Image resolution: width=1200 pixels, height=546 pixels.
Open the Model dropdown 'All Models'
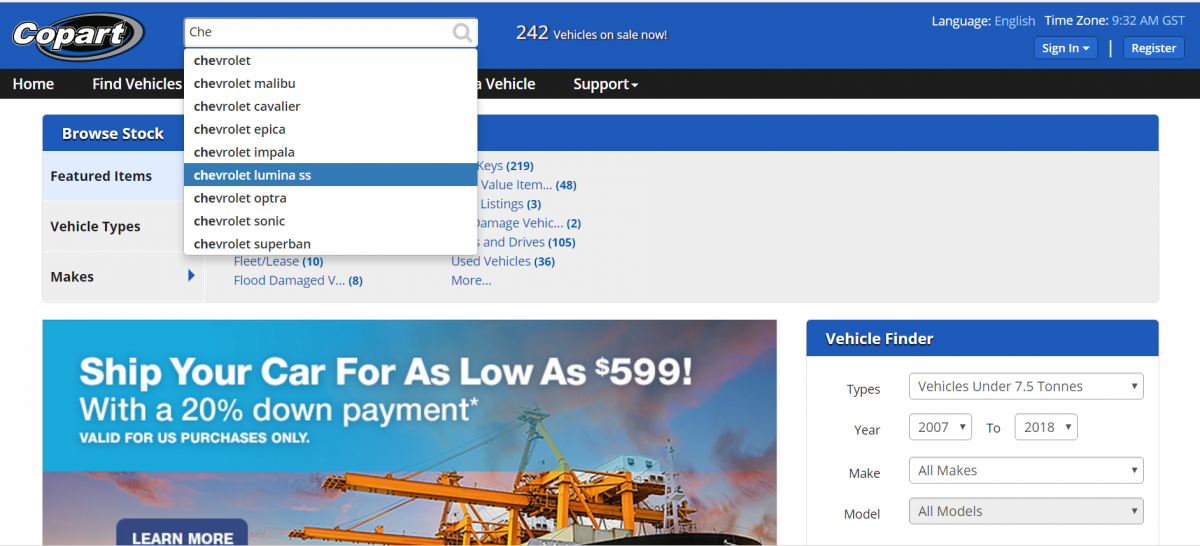point(1026,512)
